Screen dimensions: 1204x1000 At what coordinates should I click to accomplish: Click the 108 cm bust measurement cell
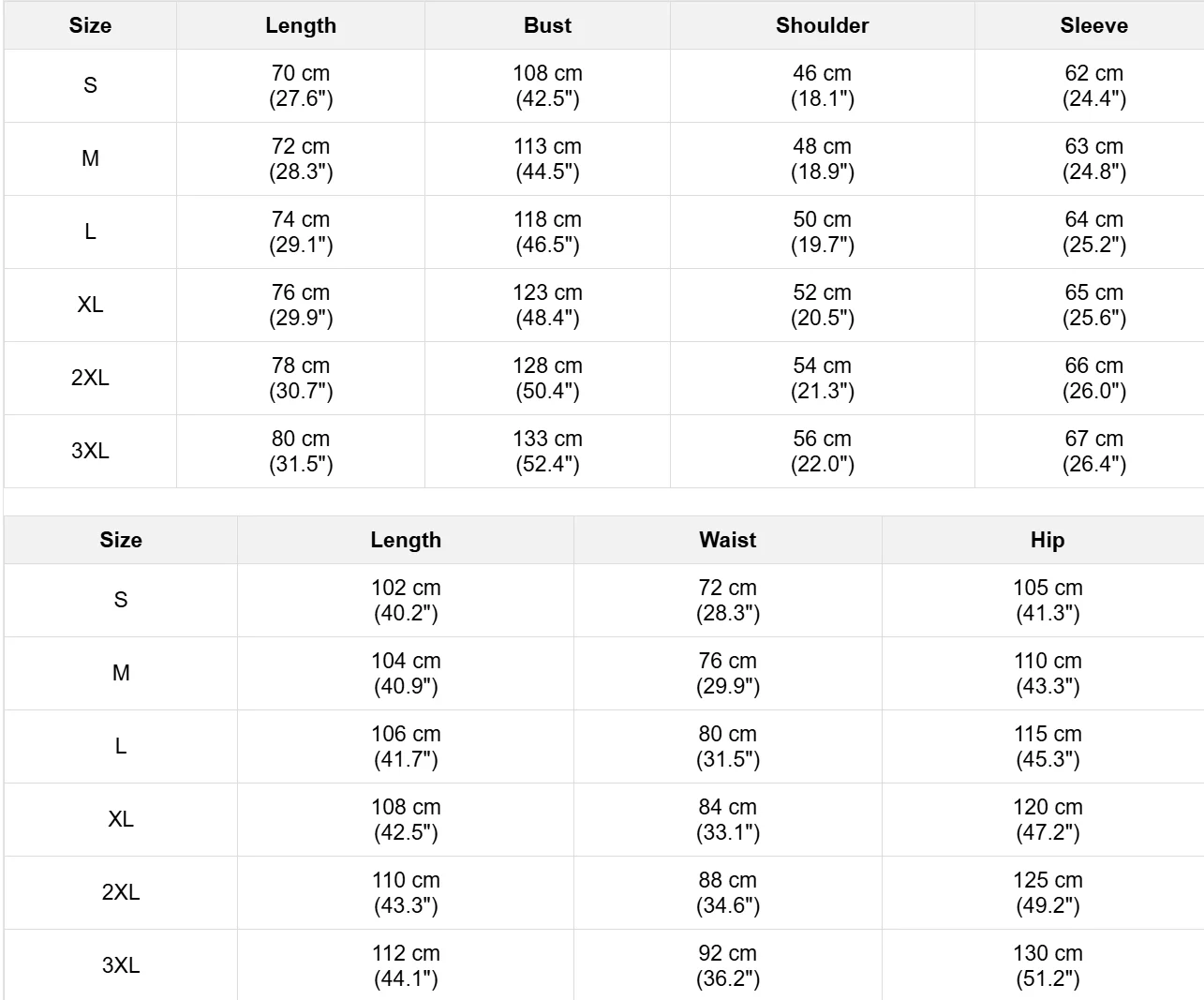547,85
